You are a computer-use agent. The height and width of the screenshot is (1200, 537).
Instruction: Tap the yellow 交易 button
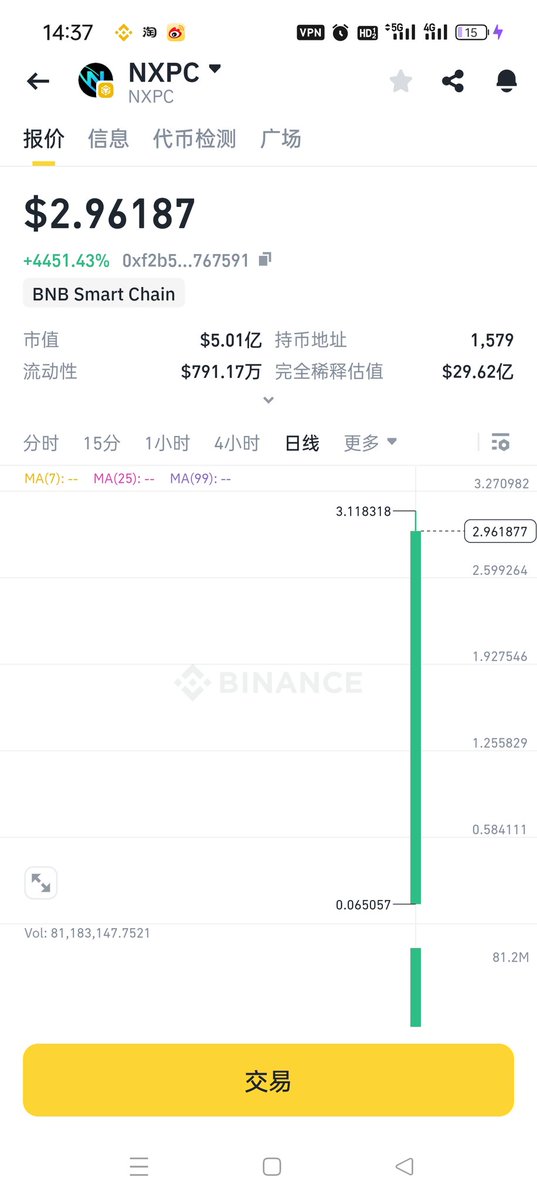point(268,1080)
